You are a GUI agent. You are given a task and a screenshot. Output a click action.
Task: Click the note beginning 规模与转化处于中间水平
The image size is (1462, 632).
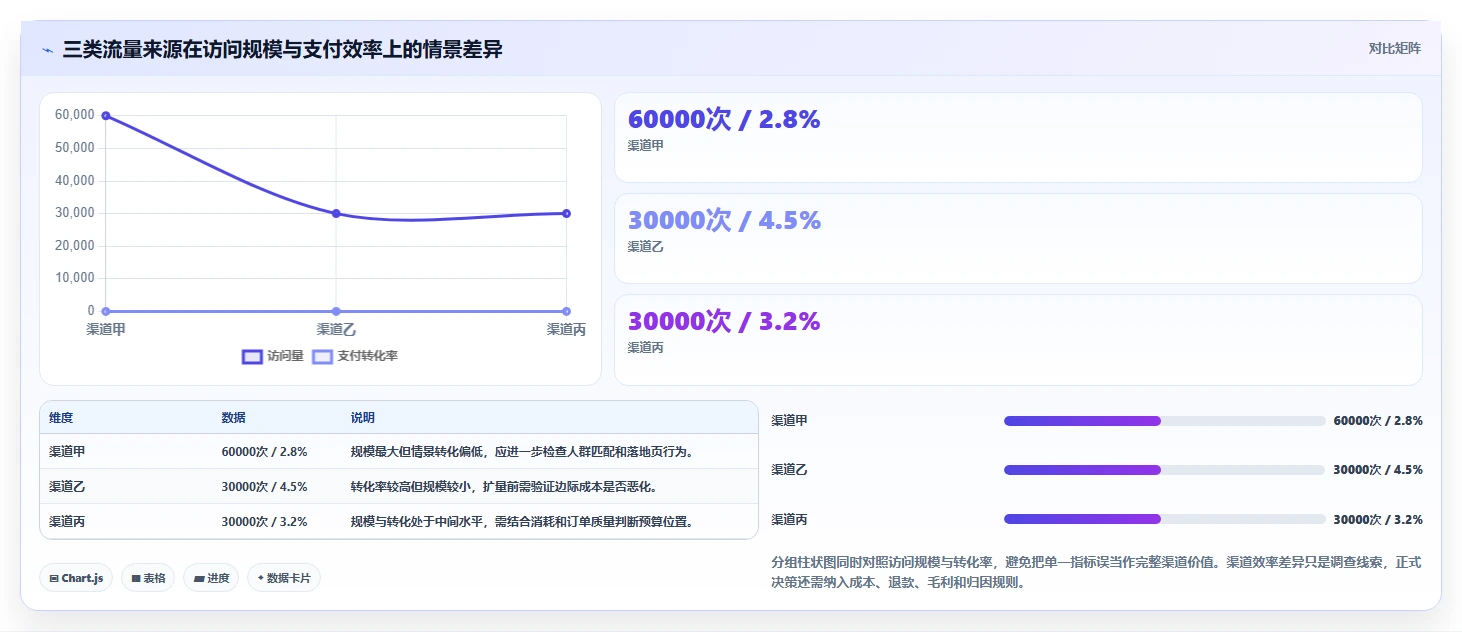522,522
